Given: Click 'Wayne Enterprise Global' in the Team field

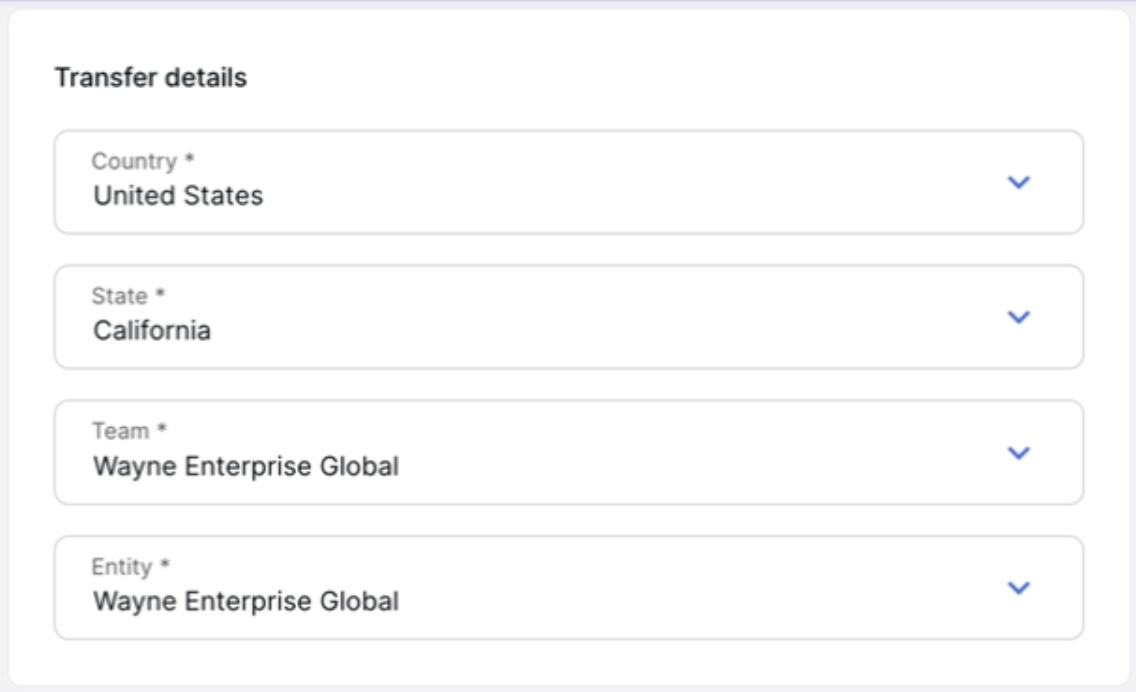Looking at the screenshot, I should 246,466.
